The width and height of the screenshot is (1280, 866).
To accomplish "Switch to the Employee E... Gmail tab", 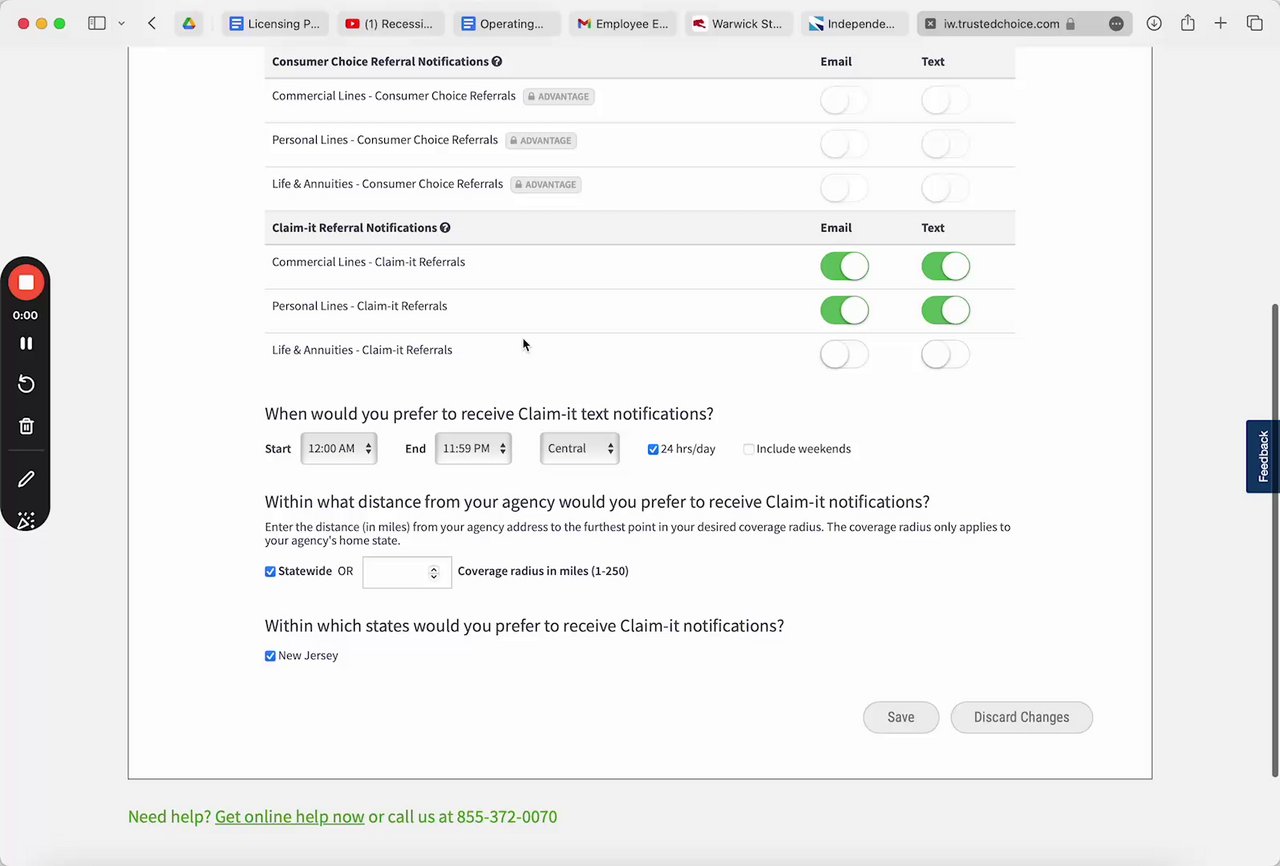I will point(622,23).
